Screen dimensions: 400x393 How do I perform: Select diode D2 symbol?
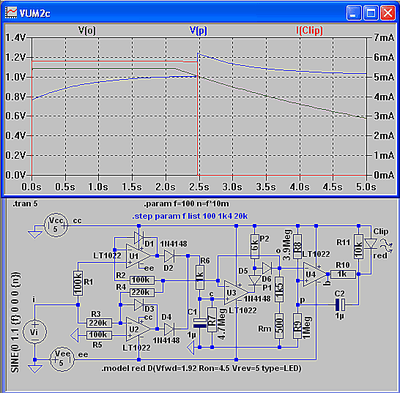click(x=169, y=256)
